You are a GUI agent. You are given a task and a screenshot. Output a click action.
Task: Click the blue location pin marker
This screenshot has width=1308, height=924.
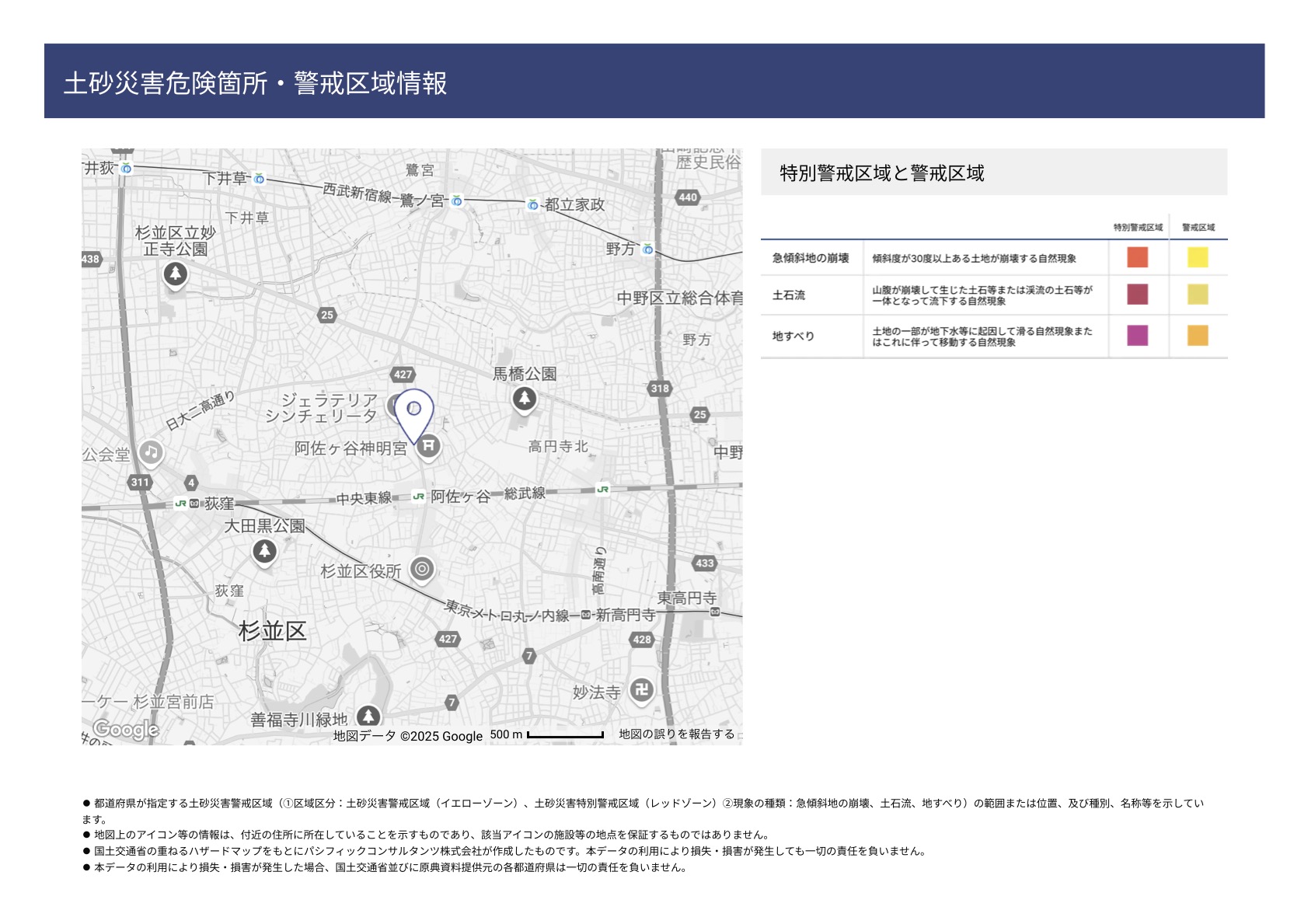coord(414,410)
